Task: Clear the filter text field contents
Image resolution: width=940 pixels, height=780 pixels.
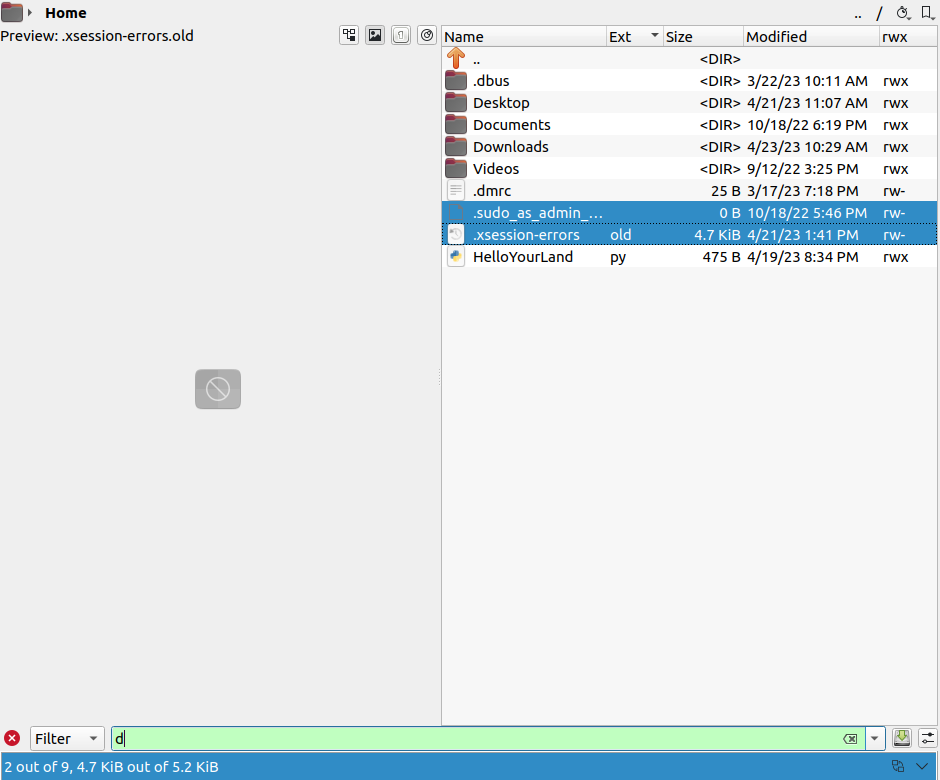Action: [850, 739]
